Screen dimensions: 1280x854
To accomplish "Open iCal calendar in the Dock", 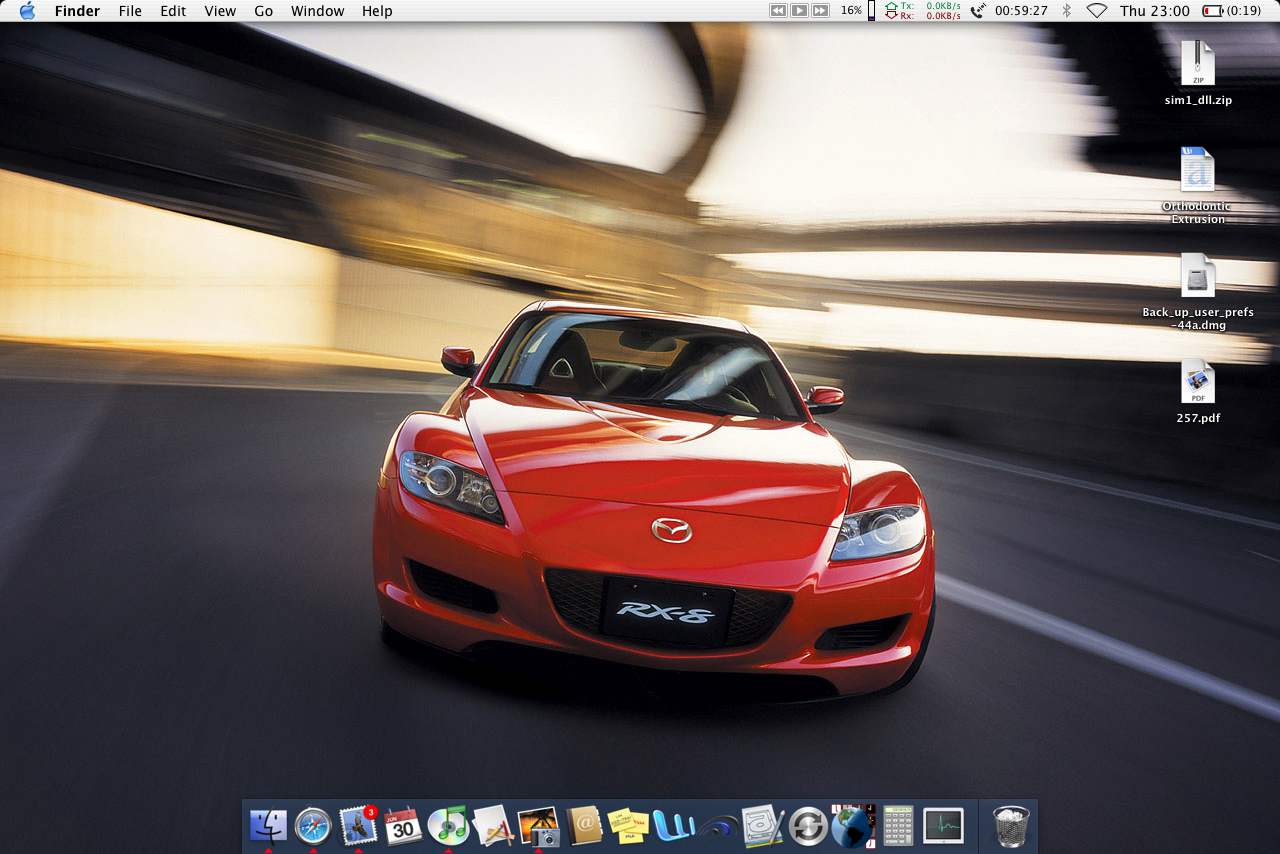I will point(403,826).
